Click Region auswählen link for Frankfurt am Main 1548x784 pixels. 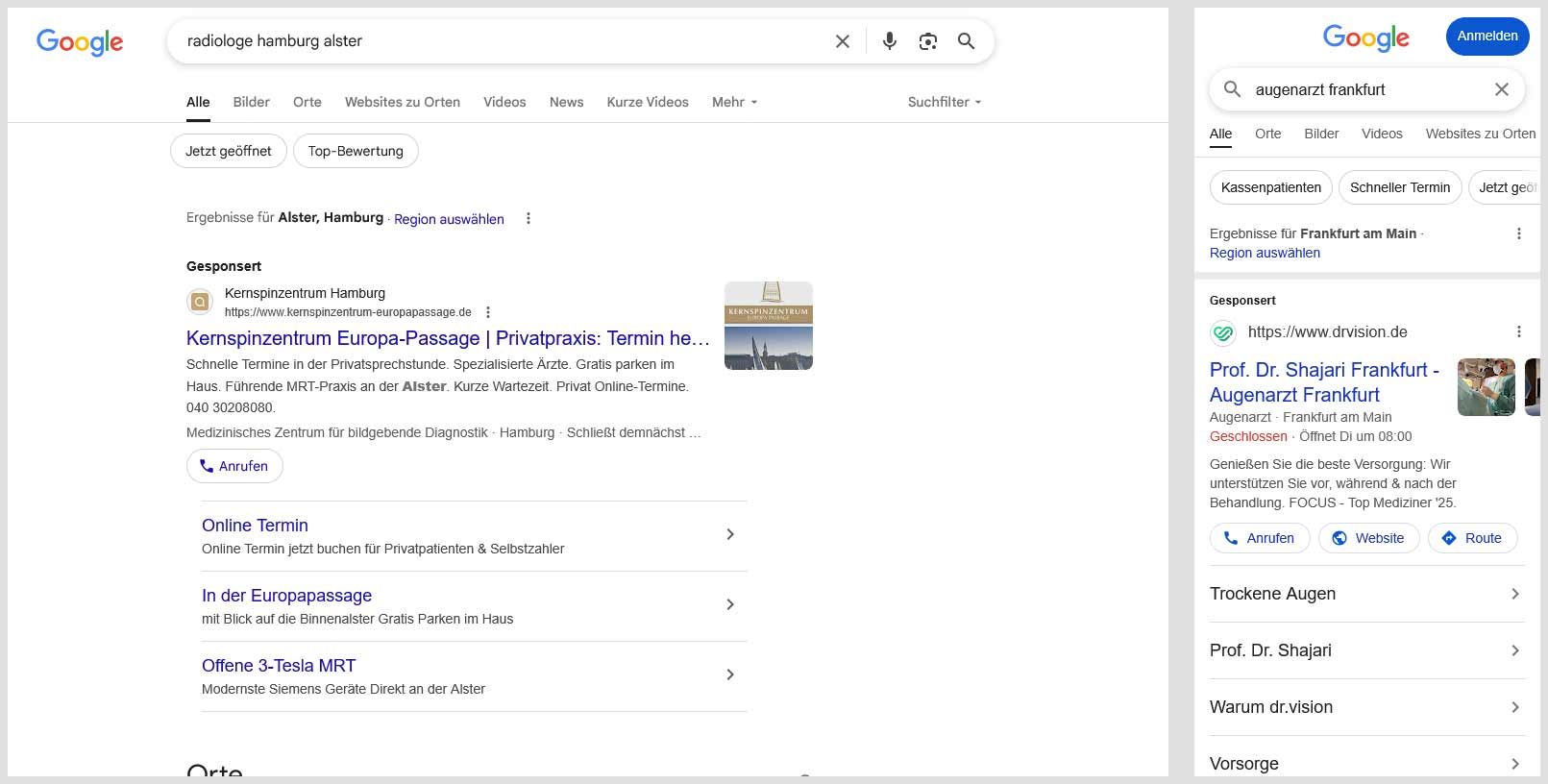pos(1265,253)
